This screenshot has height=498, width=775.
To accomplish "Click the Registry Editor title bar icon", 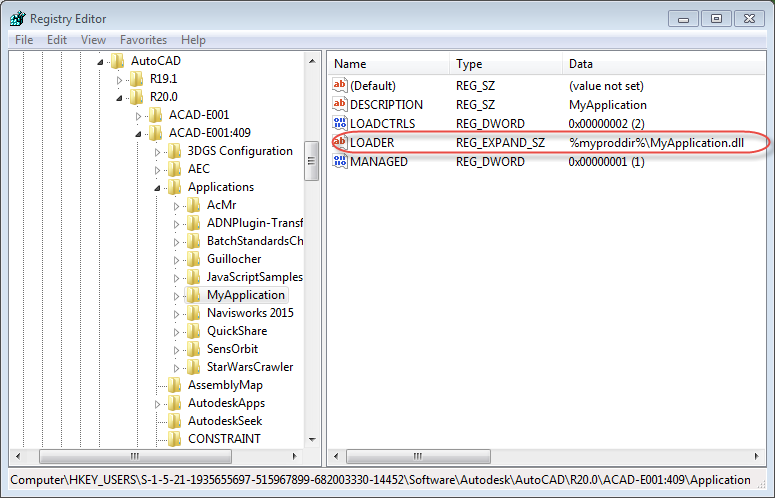I will tap(18, 18).
